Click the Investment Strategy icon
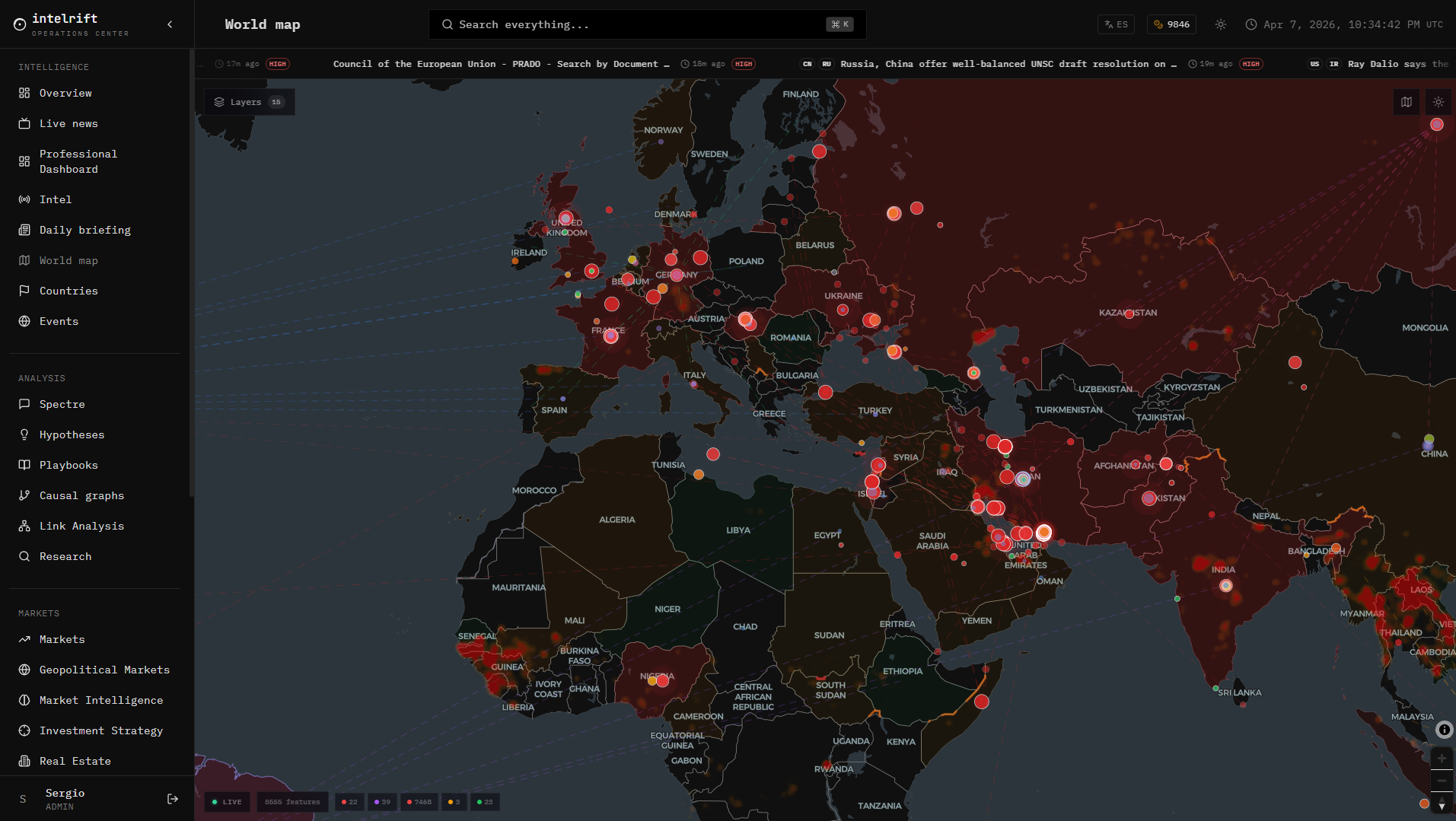The image size is (1456, 821). pyautogui.click(x=24, y=730)
